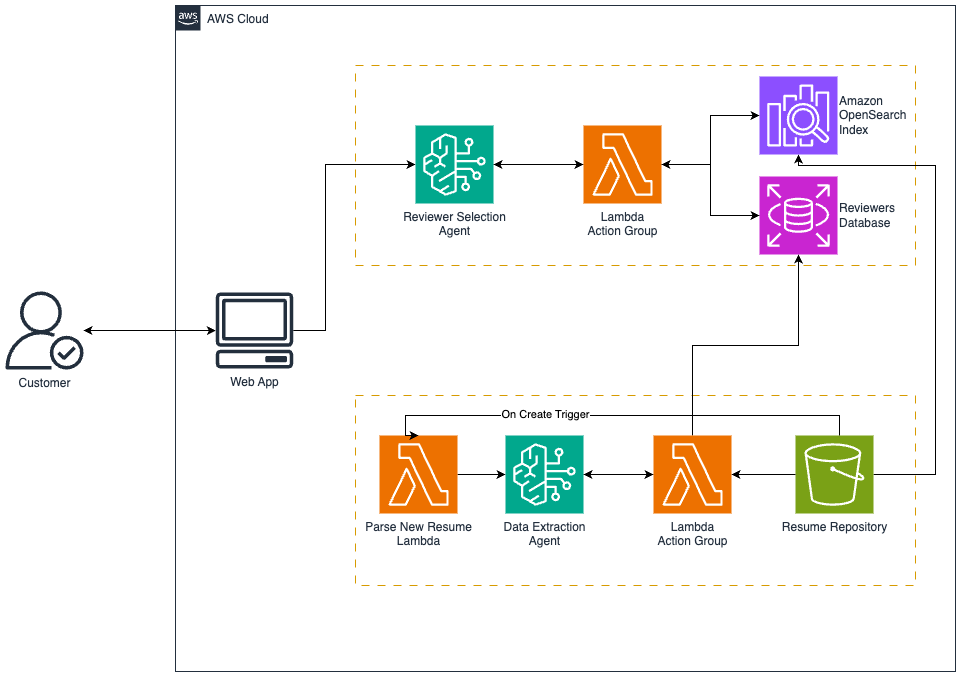Select the Resume Repository bucket icon
Screen dimensions: 961x677
pos(834,474)
